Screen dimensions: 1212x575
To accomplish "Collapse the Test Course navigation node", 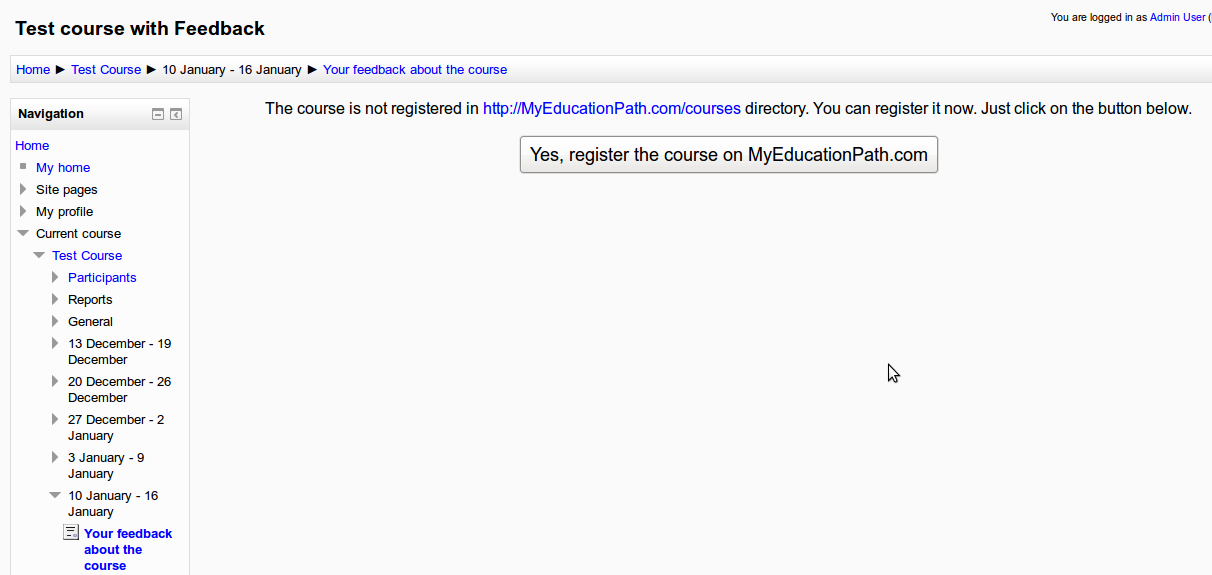I will (40, 255).
